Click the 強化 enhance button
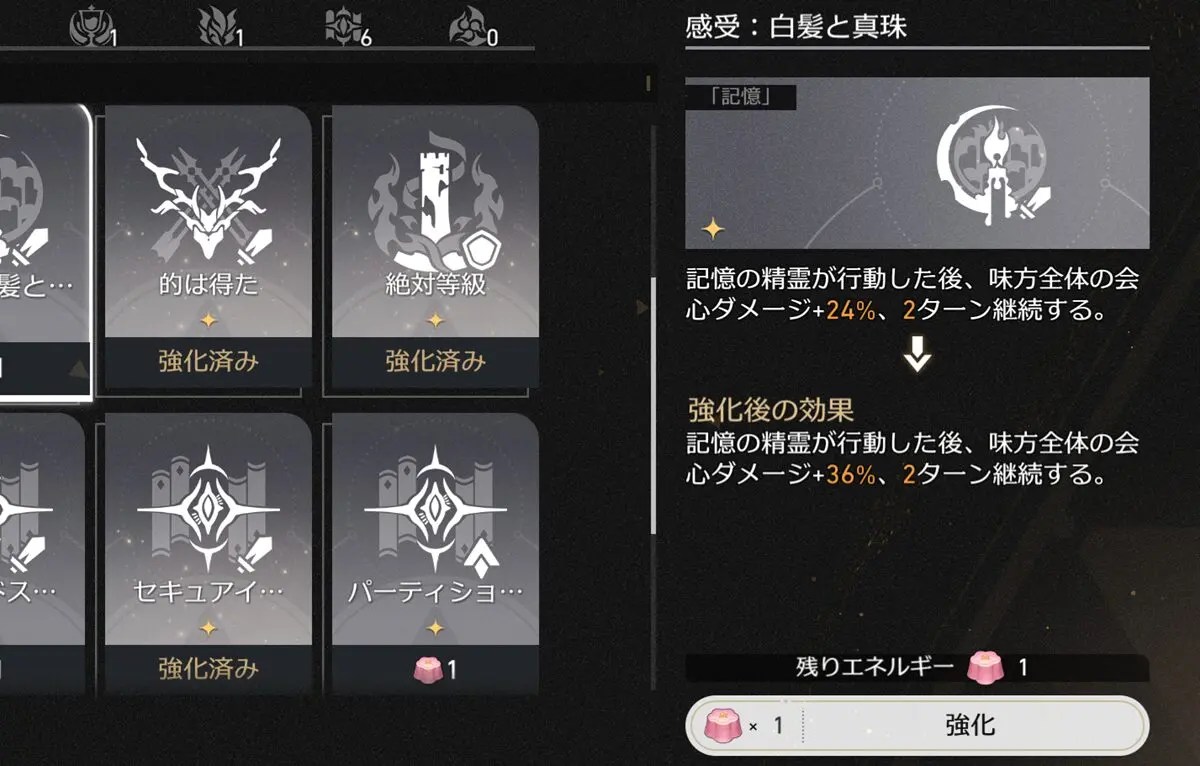 tap(917, 725)
